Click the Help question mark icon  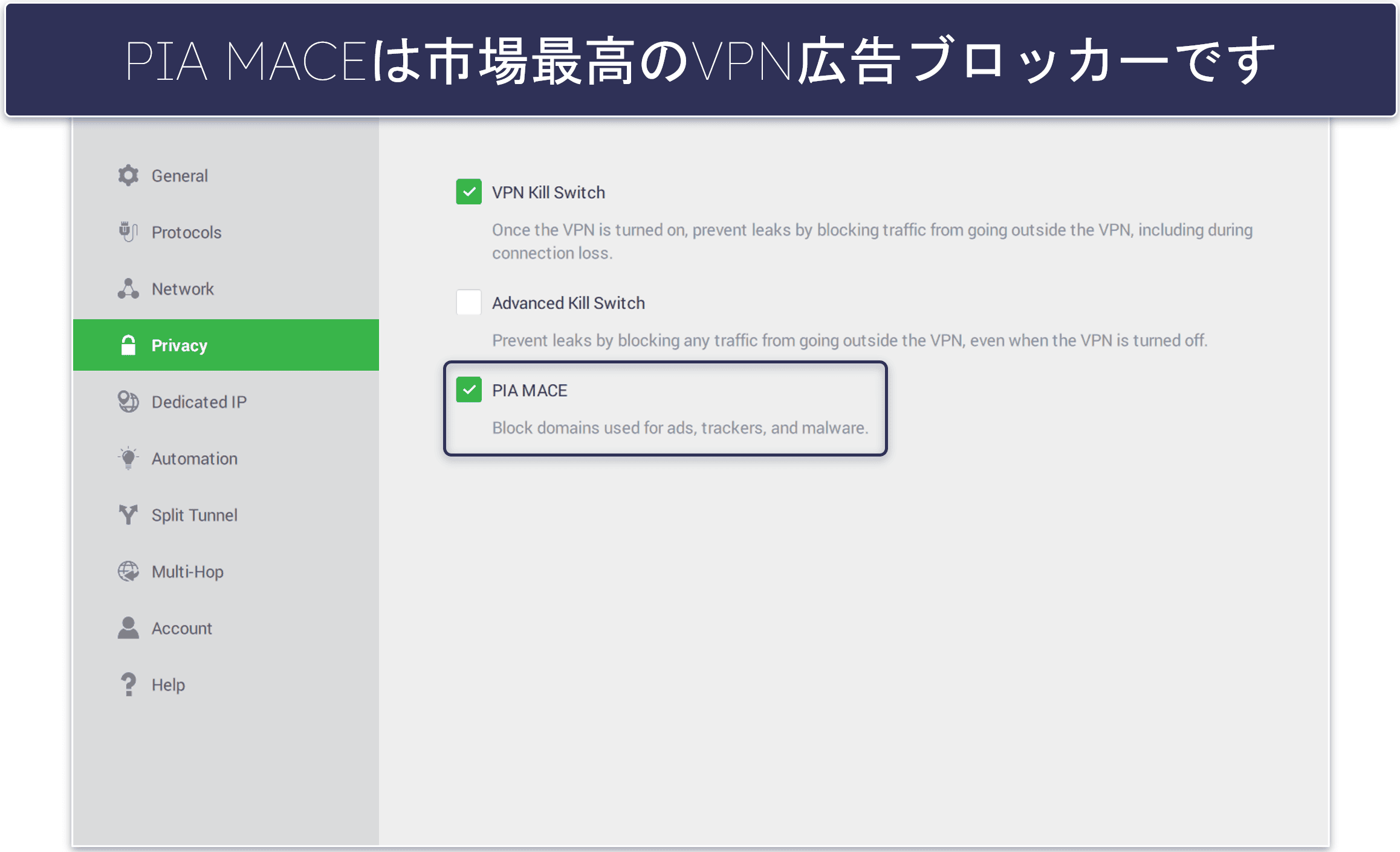128,685
